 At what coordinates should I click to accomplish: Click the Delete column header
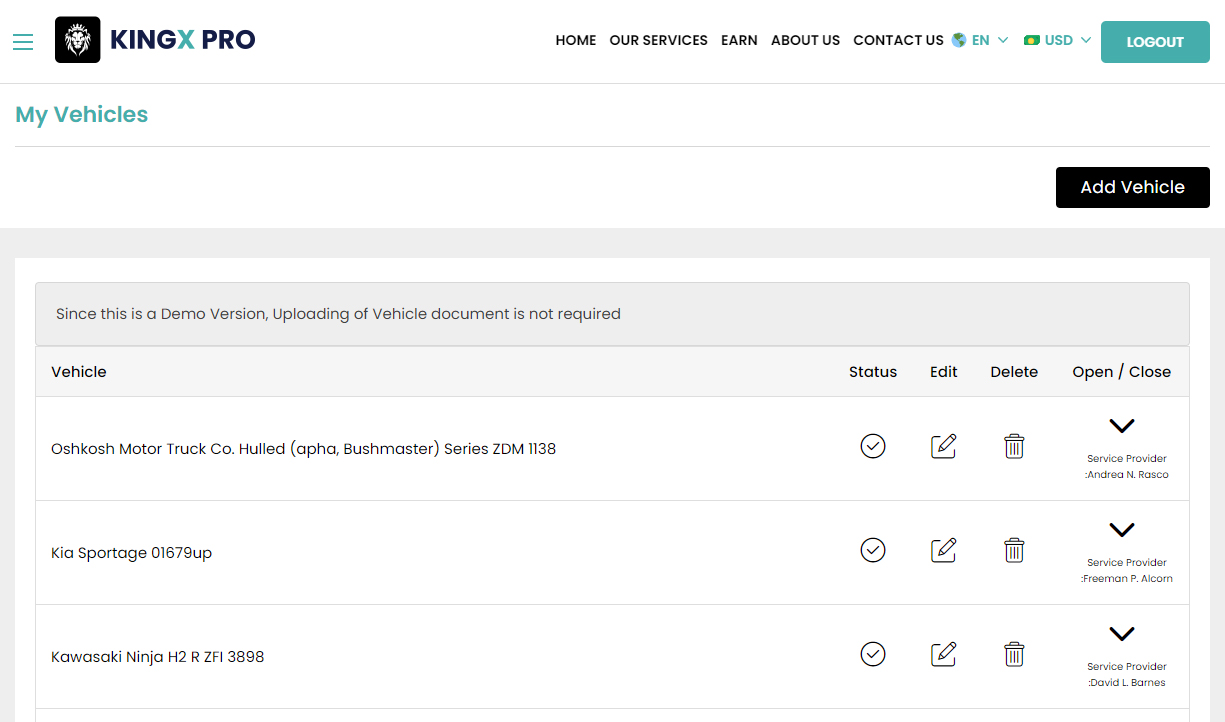(1014, 372)
